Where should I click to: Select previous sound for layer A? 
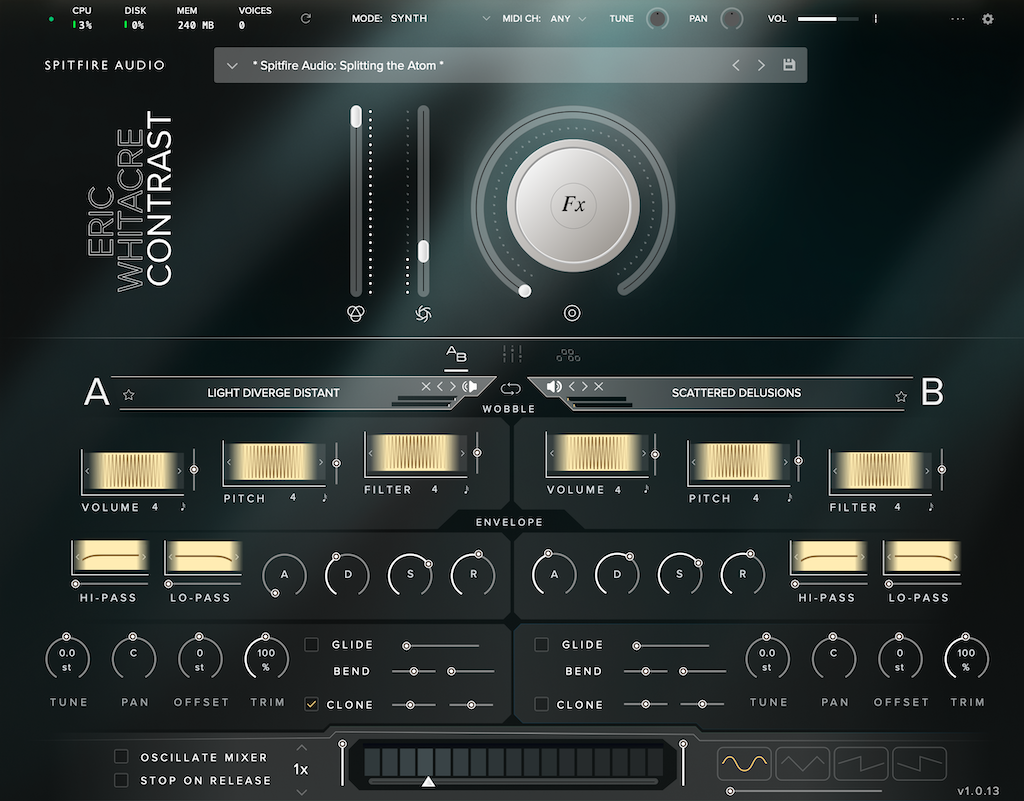click(440, 386)
